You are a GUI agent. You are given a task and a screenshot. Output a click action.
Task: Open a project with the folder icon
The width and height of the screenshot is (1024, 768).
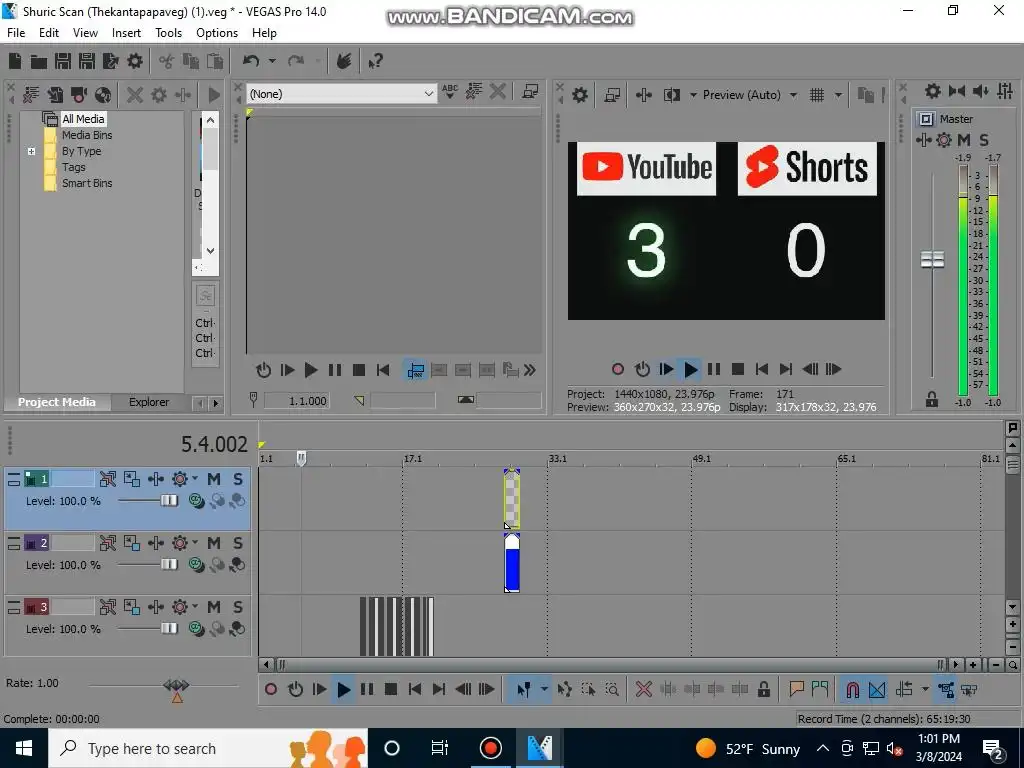[39, 61]
